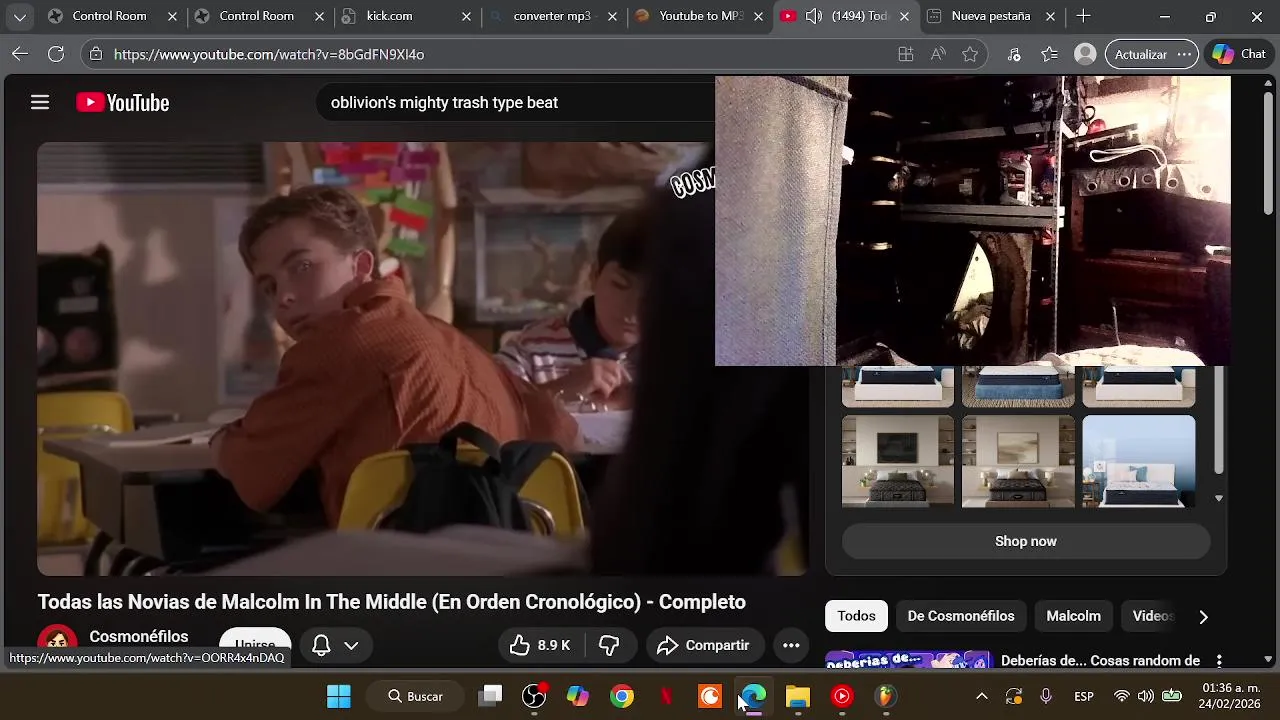Screen dimensions: 1280x720
Task: Show more filter chips arrow
Action: (x=1203, y=617)
